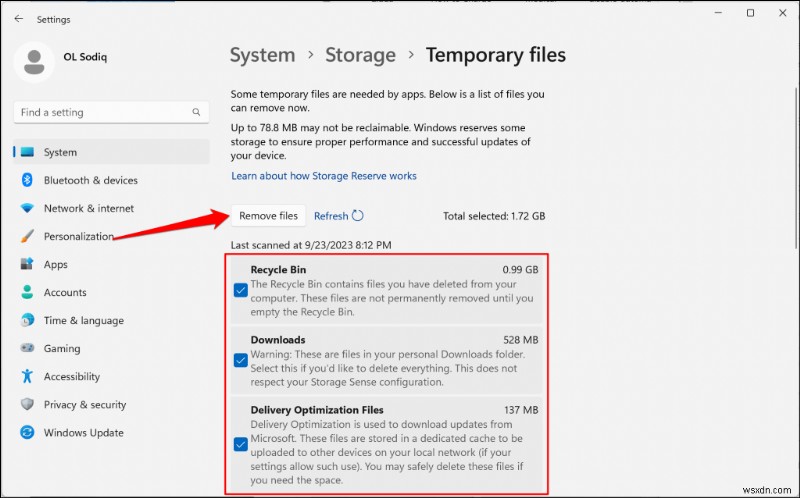This screenshot has height=498, width=800.
Task: Open Windows Update settings
Action: click(x=111, y=433)
